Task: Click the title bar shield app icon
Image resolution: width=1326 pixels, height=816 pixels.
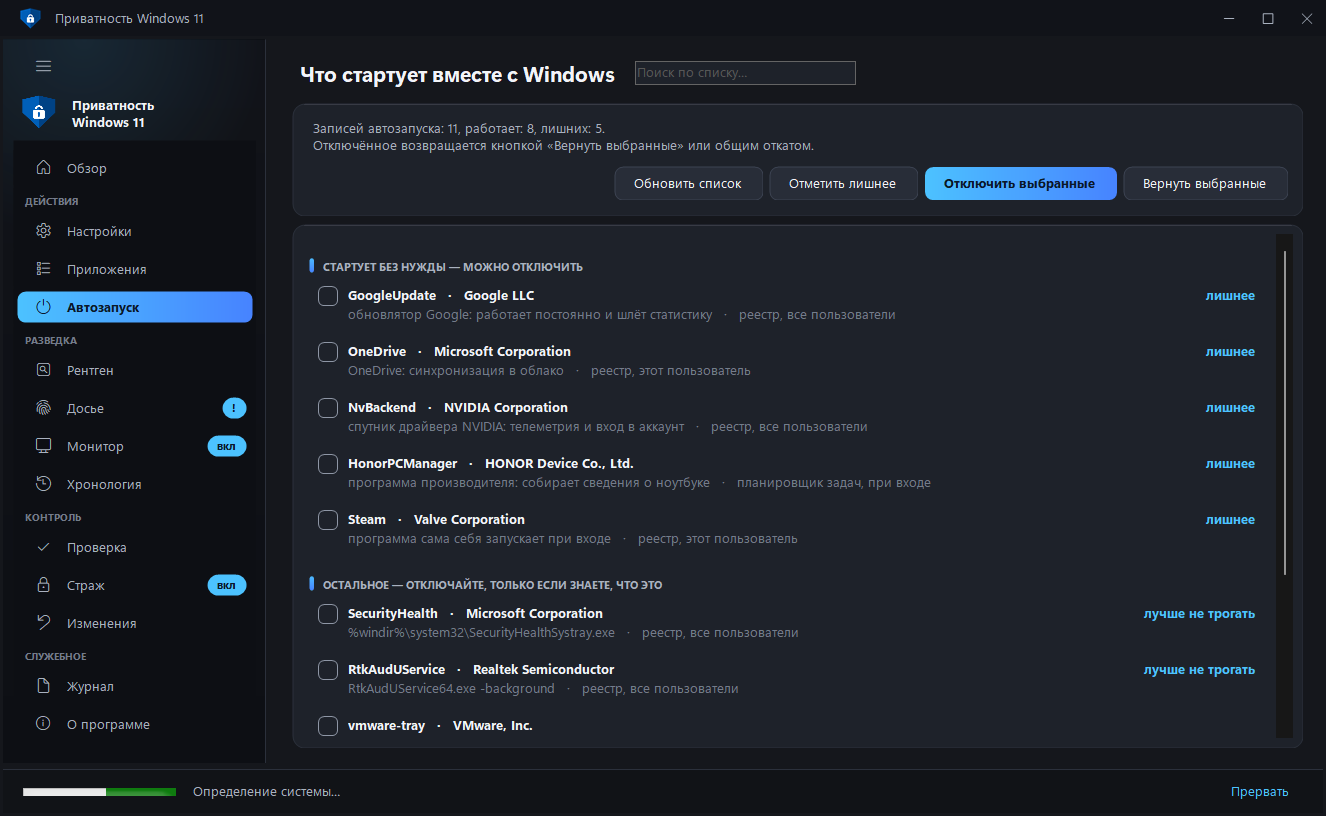Action: click(x=30, y=18)
